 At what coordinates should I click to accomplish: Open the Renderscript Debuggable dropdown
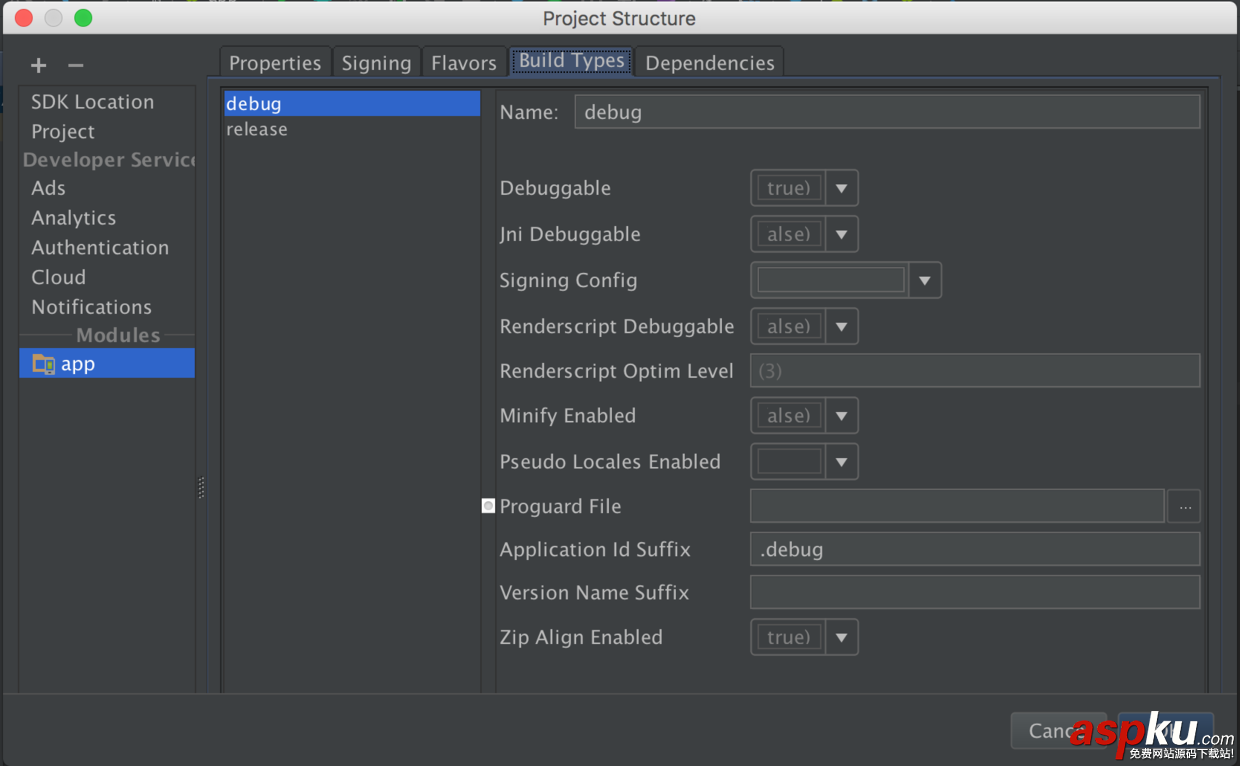841,325
